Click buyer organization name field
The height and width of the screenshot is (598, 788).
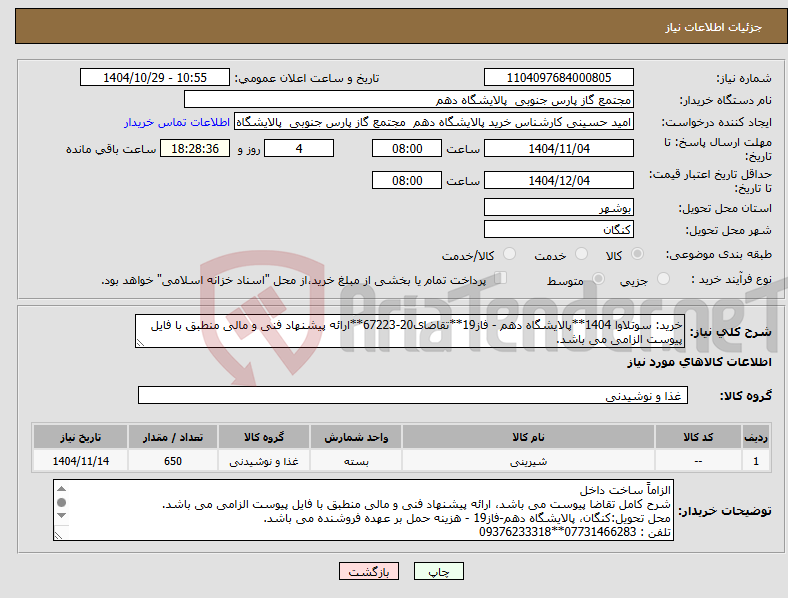(x=408, y=99)
